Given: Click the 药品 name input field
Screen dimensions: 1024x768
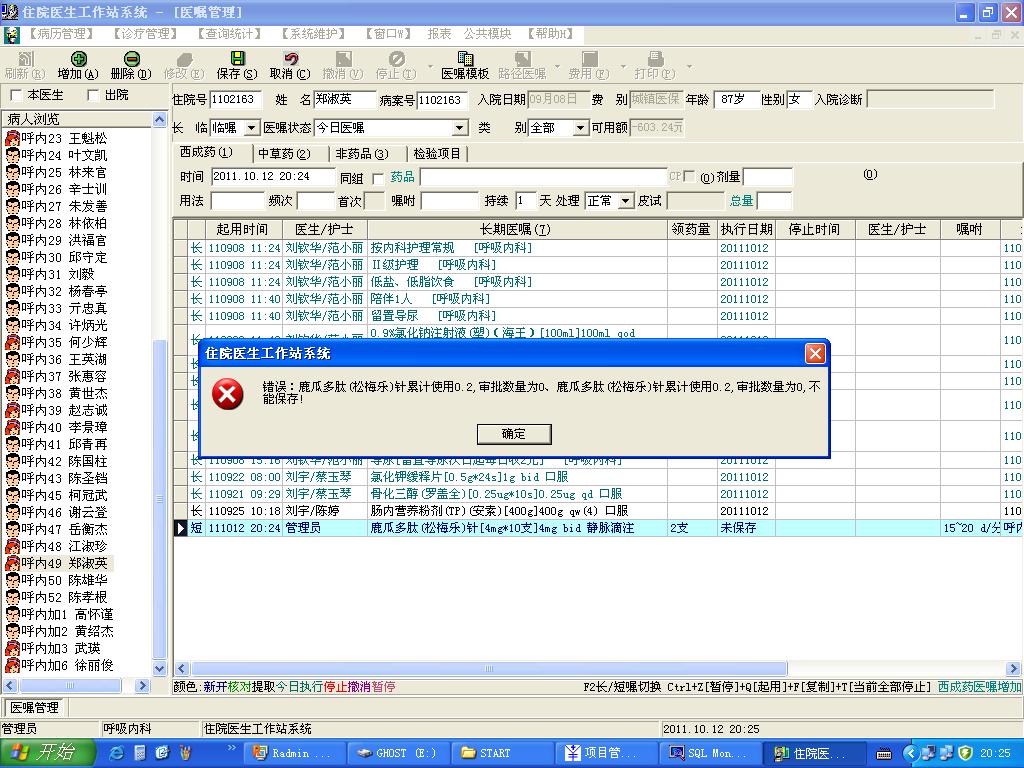Looking at the screenshot, I should [543, 177].
